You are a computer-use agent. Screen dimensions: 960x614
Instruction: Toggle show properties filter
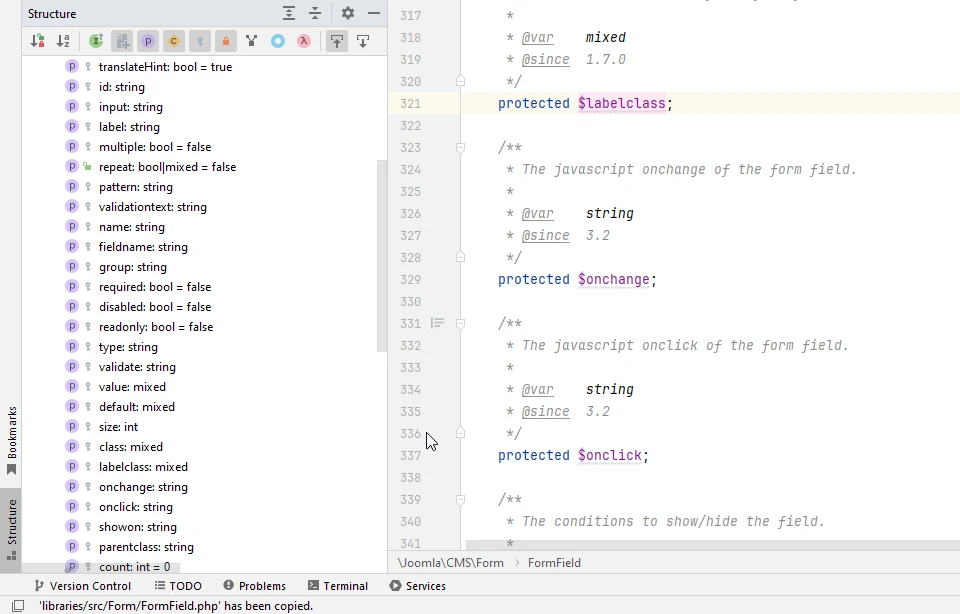[148, 41]
